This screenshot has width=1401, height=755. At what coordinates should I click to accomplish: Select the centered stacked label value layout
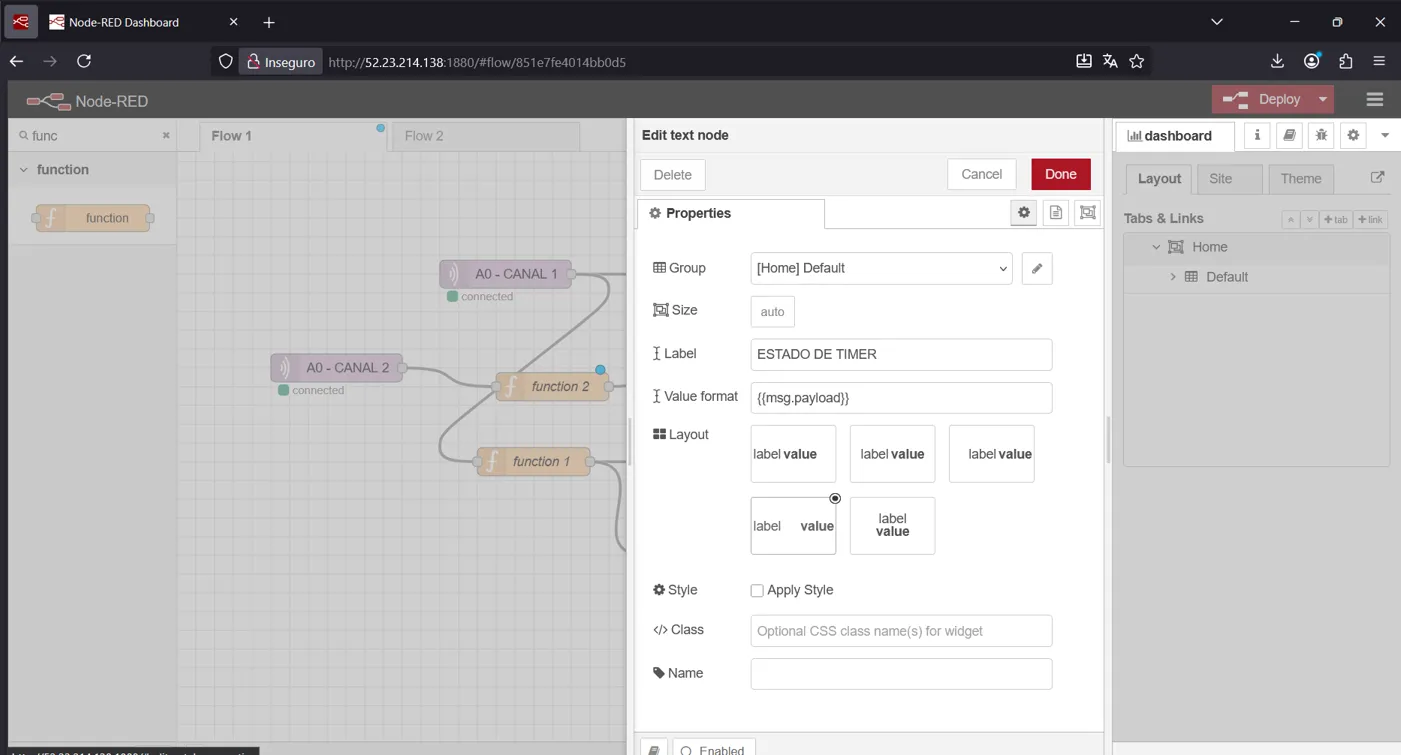coord(892,526)
